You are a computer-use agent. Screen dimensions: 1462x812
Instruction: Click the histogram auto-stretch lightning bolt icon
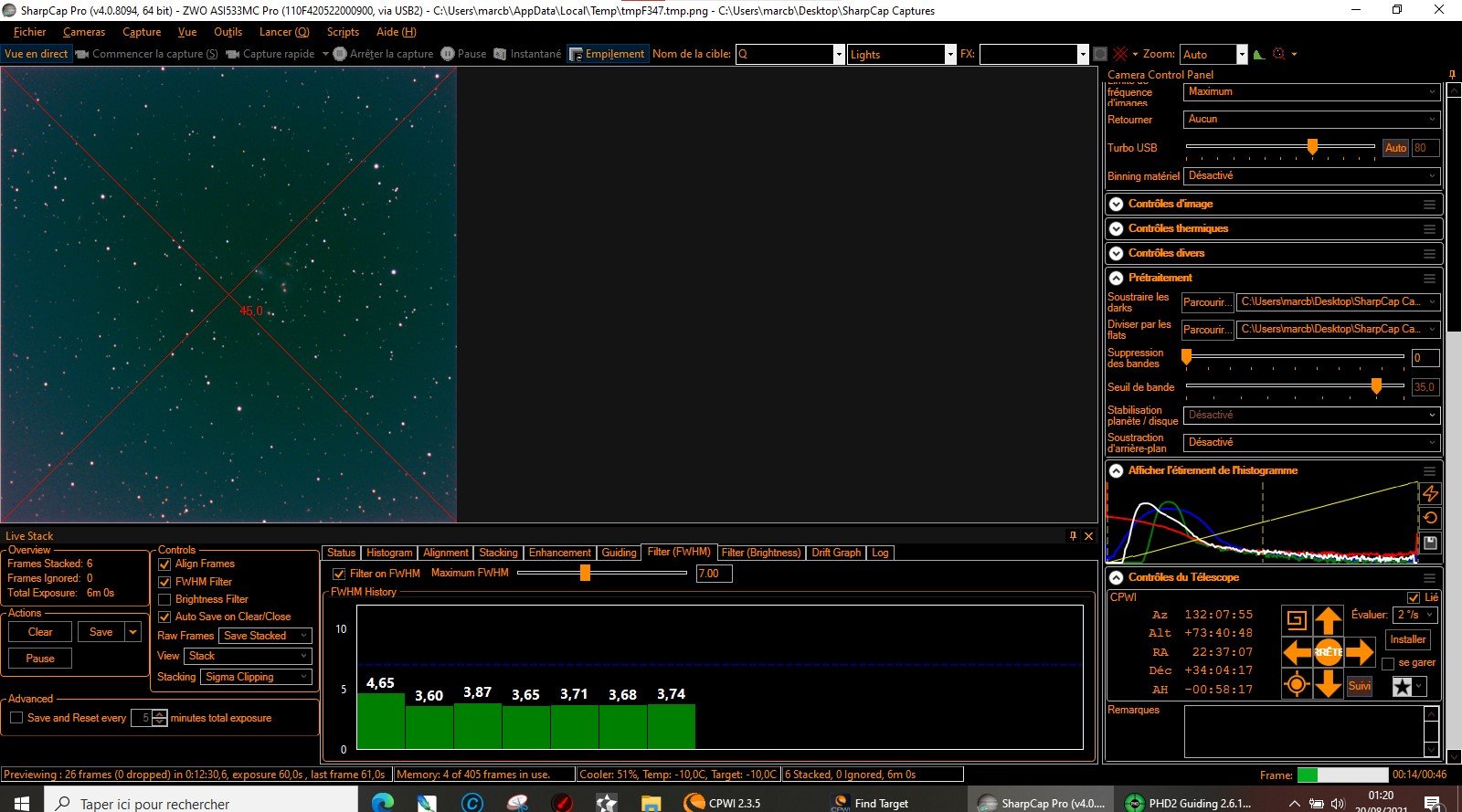pos(1430,493)
